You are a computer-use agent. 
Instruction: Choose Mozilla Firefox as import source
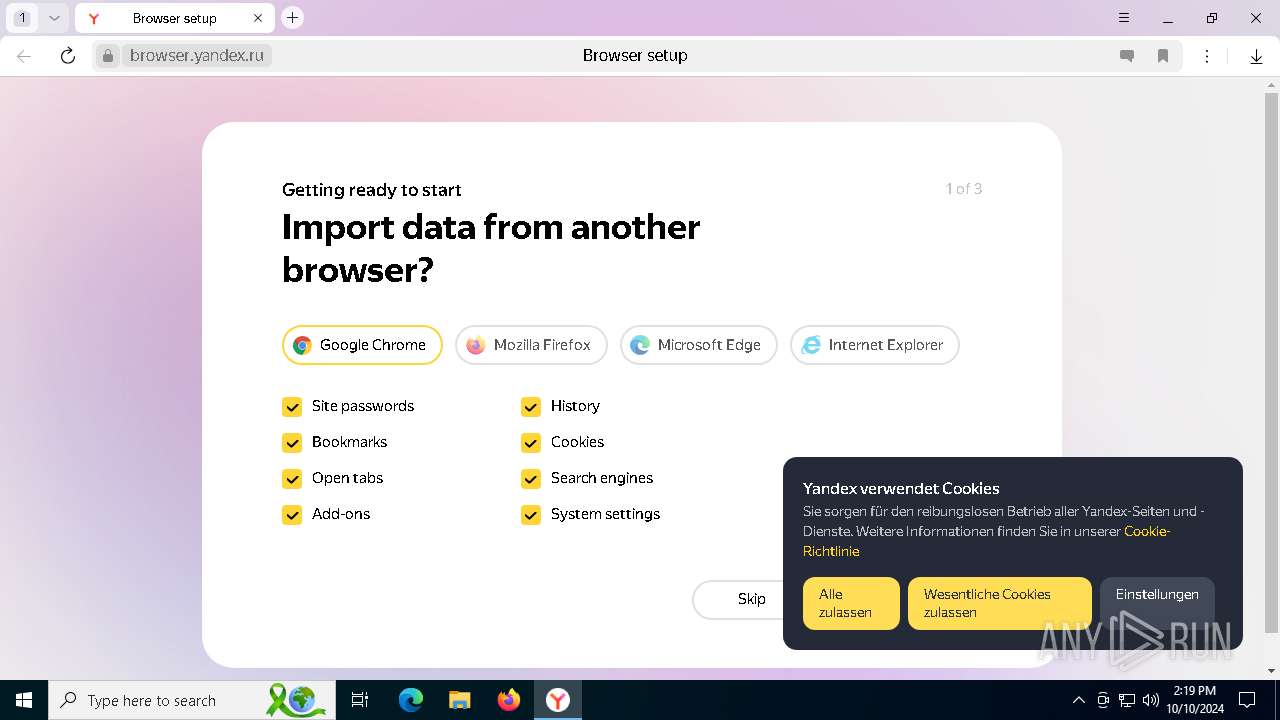pyautogui.click(x=531, y=345)
